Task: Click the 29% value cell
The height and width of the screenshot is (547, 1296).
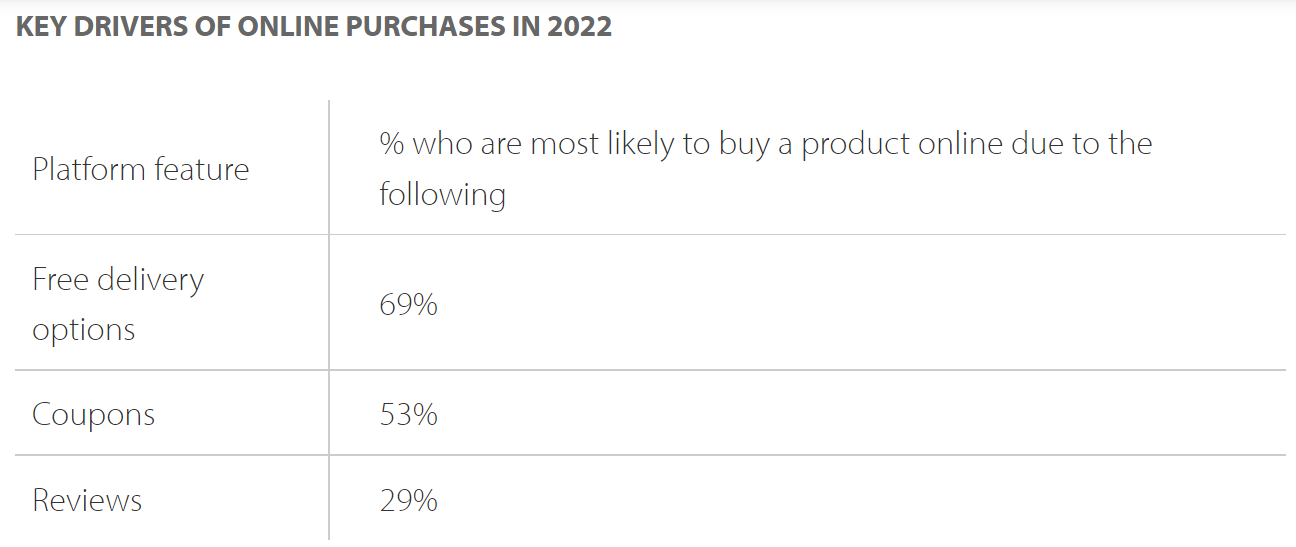Action: pyautogui.click(x=408, y=500)
